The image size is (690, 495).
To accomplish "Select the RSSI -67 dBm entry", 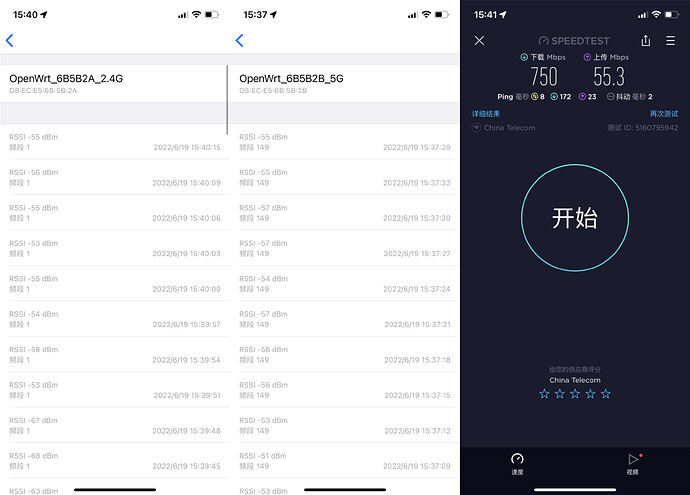I will tap(115, 425).
